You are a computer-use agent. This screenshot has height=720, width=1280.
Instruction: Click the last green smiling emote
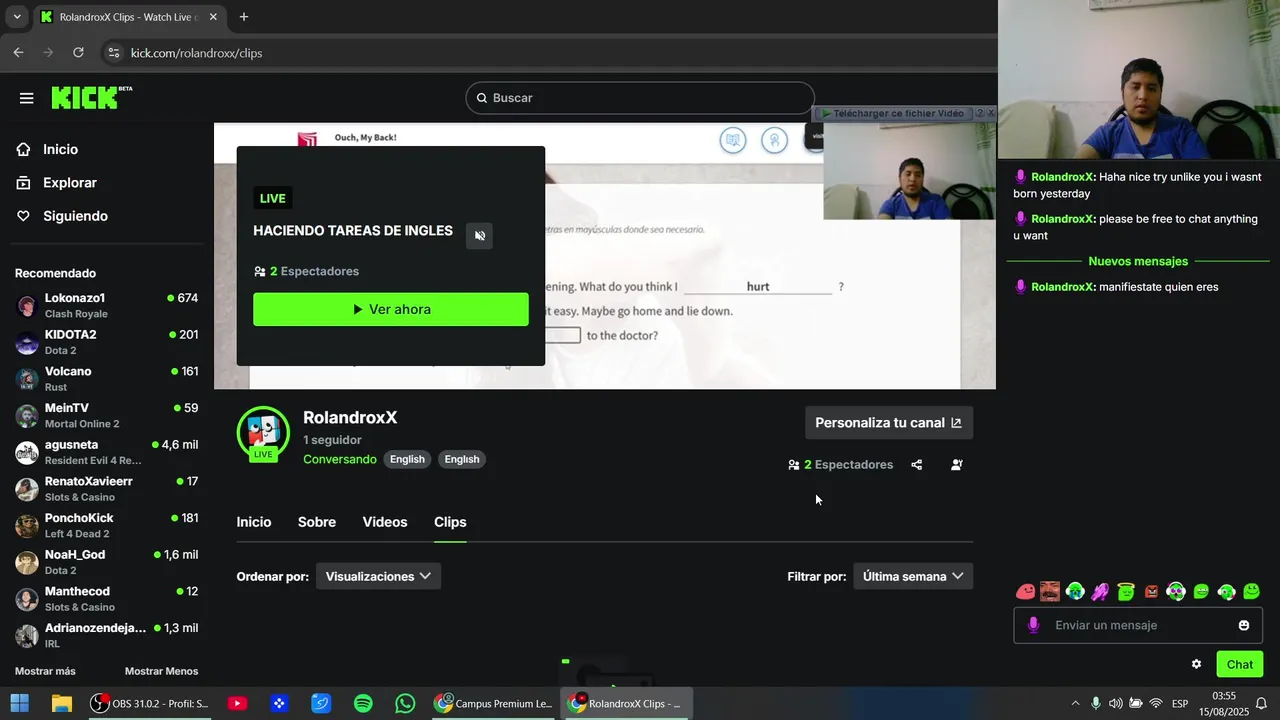pos(1251,592)
